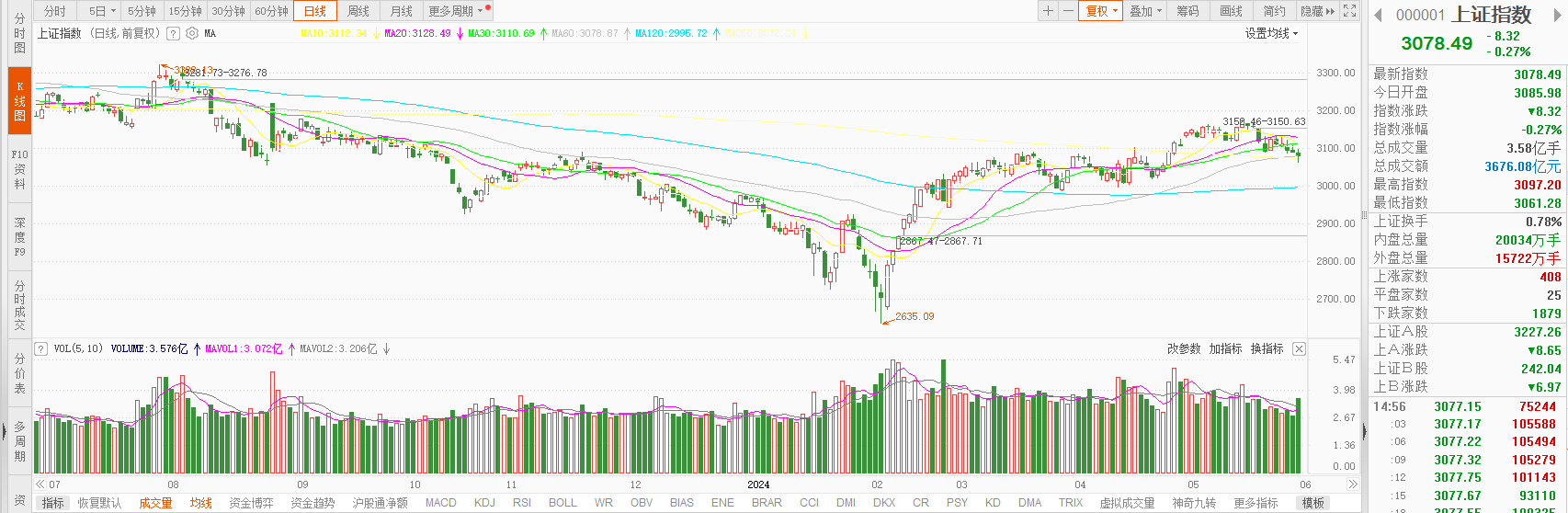The width and height of the screenshot is (1568, 513).
Task: Switch to 分时 chart tab
Action: (55, 11)
